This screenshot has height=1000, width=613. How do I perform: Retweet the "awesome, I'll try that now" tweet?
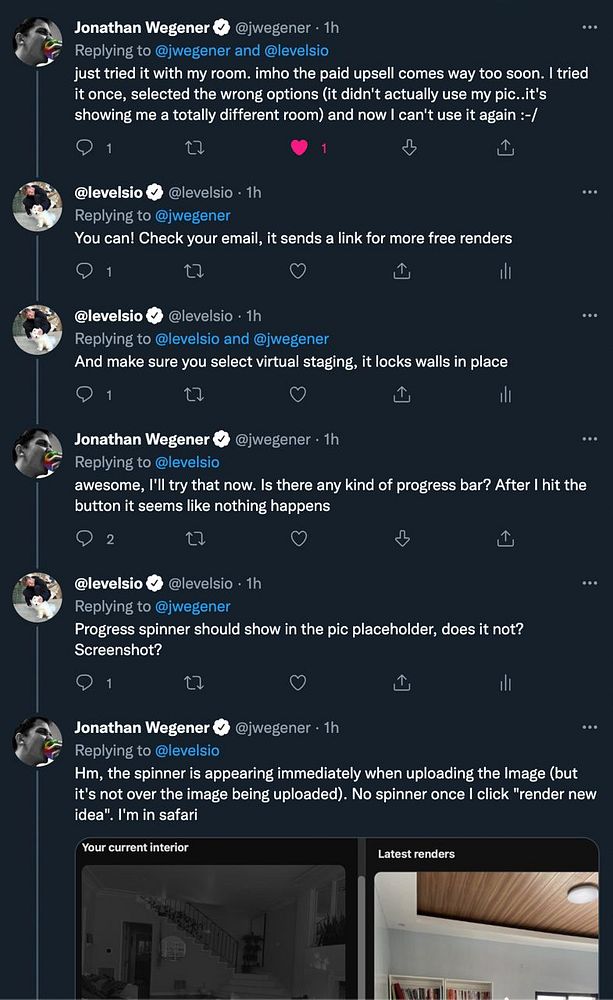coord(195,539)
